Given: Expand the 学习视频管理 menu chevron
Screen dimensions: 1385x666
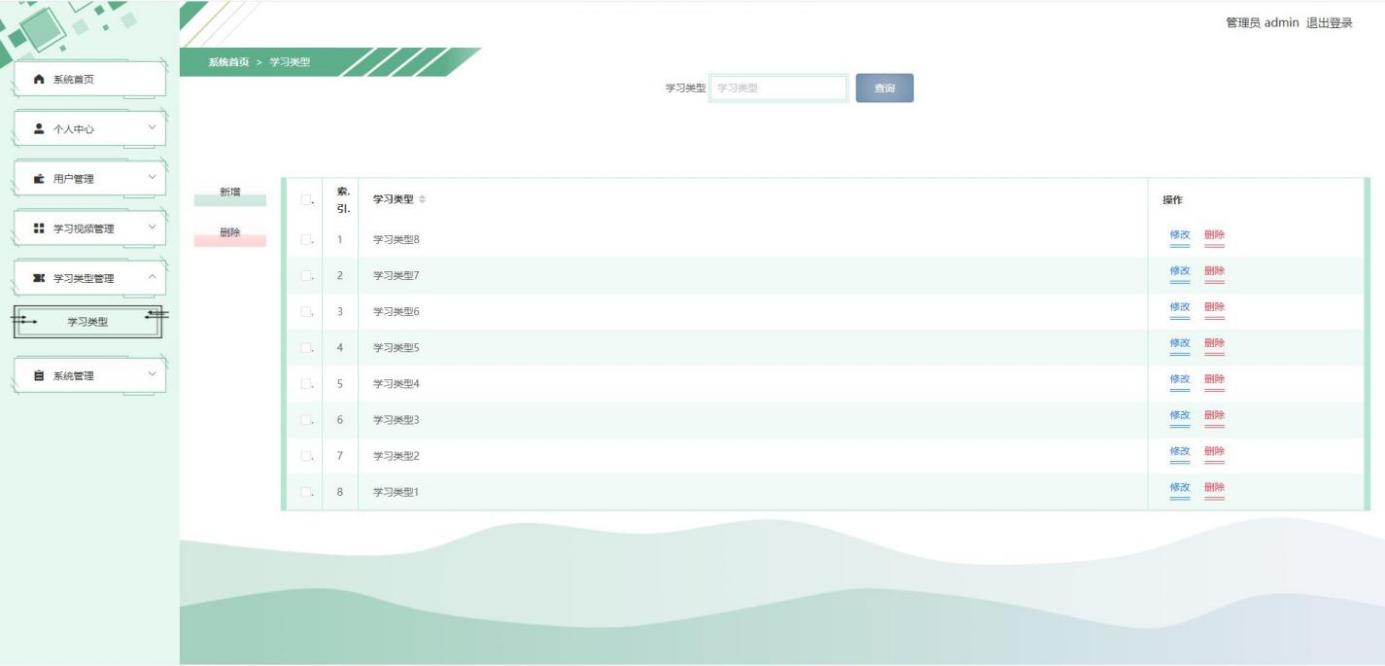Looking at the screenshot, I should [x=152, y=228].
